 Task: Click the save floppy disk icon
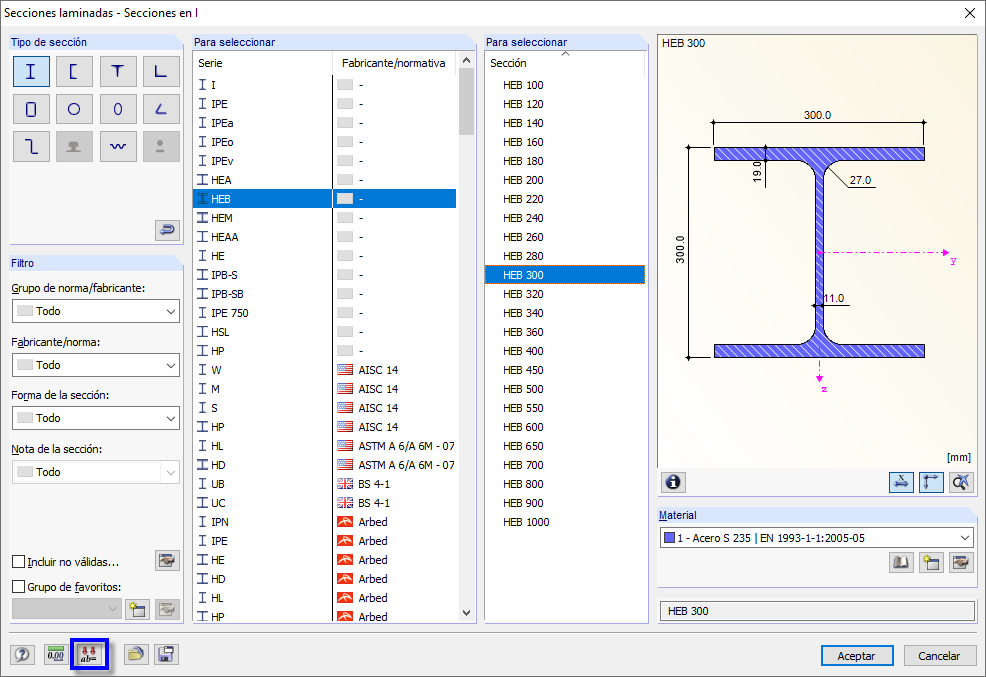(166, 655)
